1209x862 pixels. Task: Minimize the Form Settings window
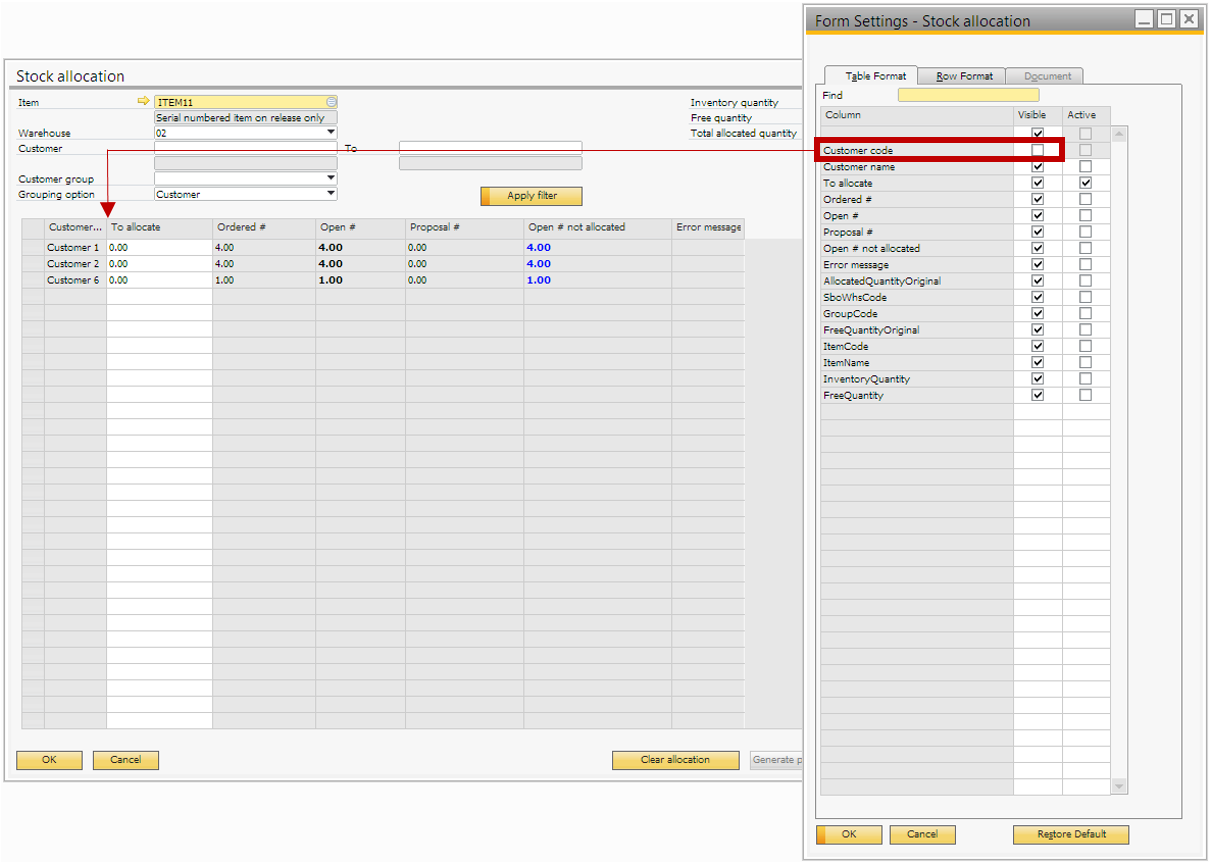pos(1143,19)
